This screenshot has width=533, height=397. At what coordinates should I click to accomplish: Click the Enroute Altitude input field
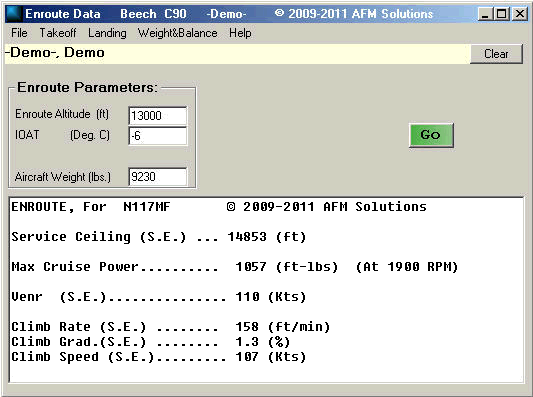[158, 116]
